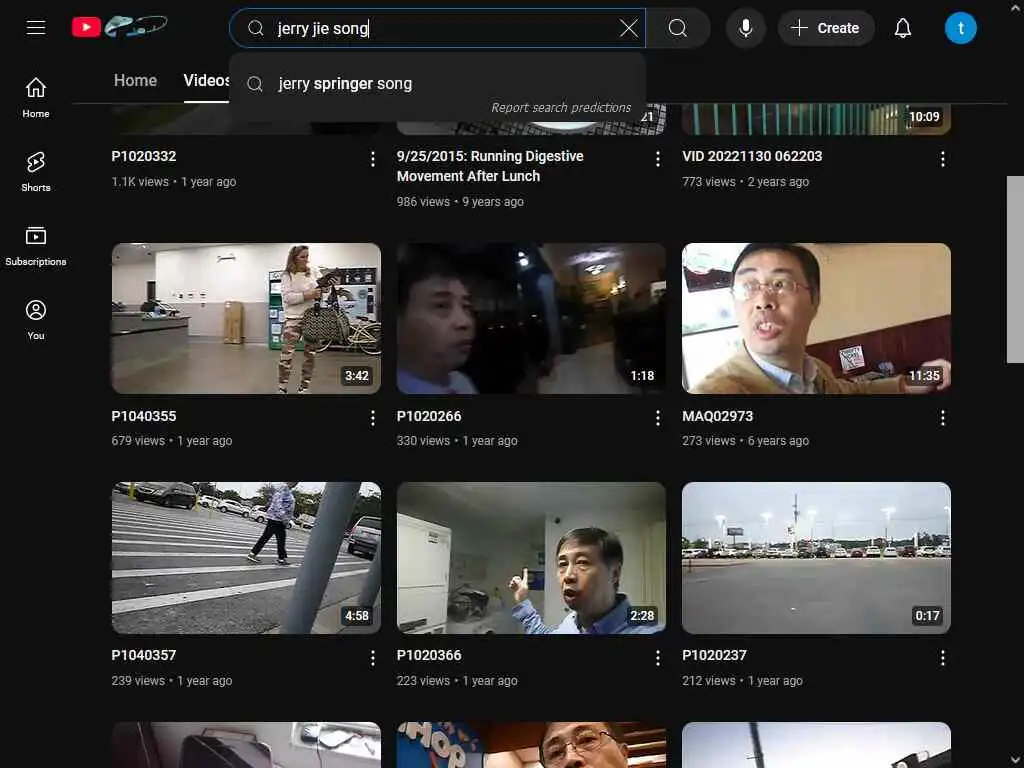Click the P1020237 title text

(714, 655)
